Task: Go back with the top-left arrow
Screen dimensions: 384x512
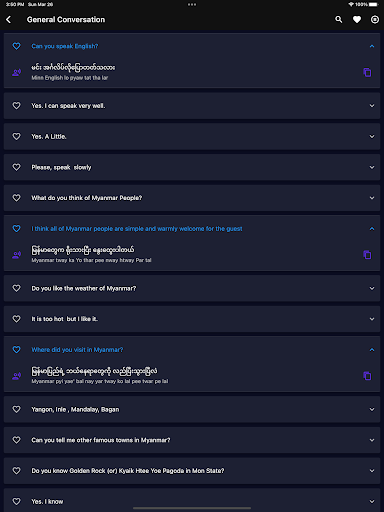Action: click(9, 20)
